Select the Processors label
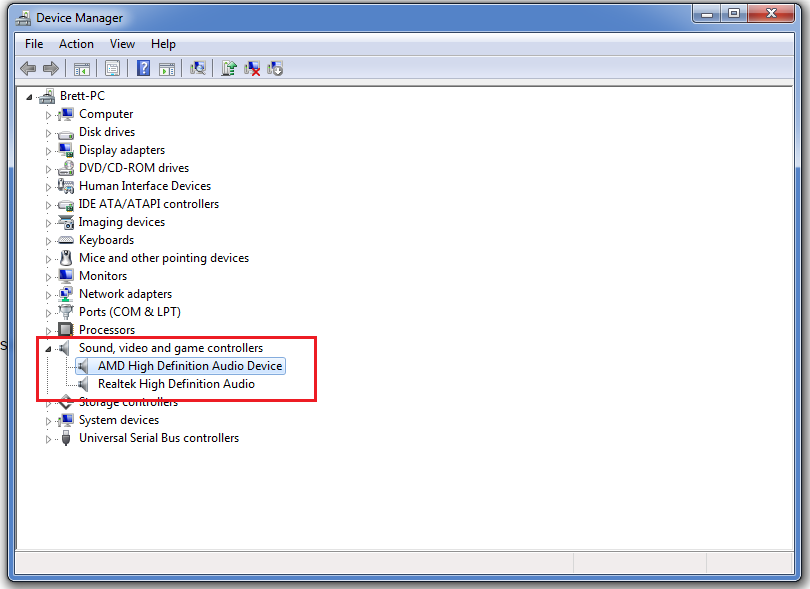This screenshot has height=589, width=810. pyautogui.click(x=107, y=330)
